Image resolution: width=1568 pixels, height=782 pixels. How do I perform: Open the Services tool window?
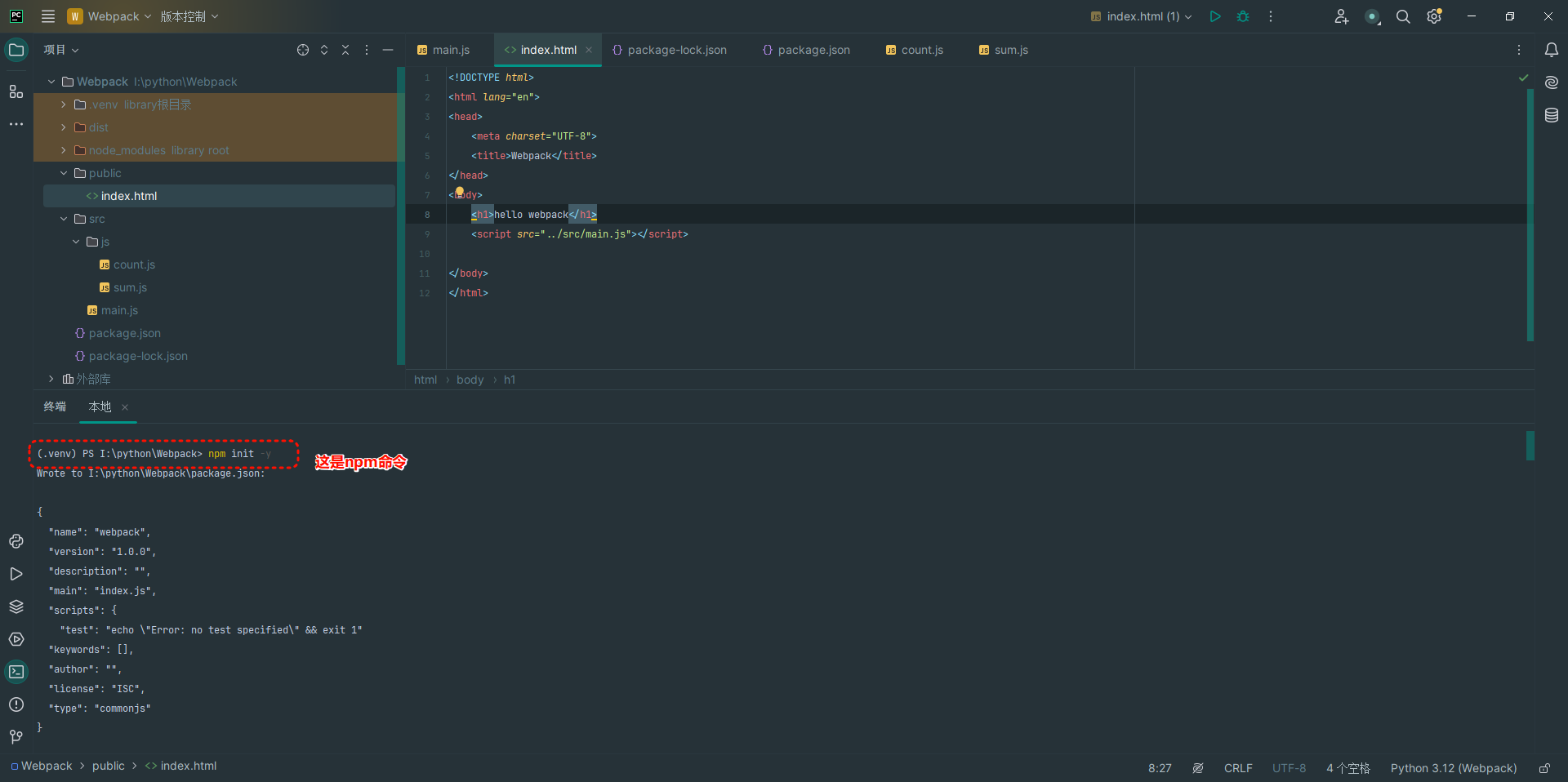(x=16, y=639)
